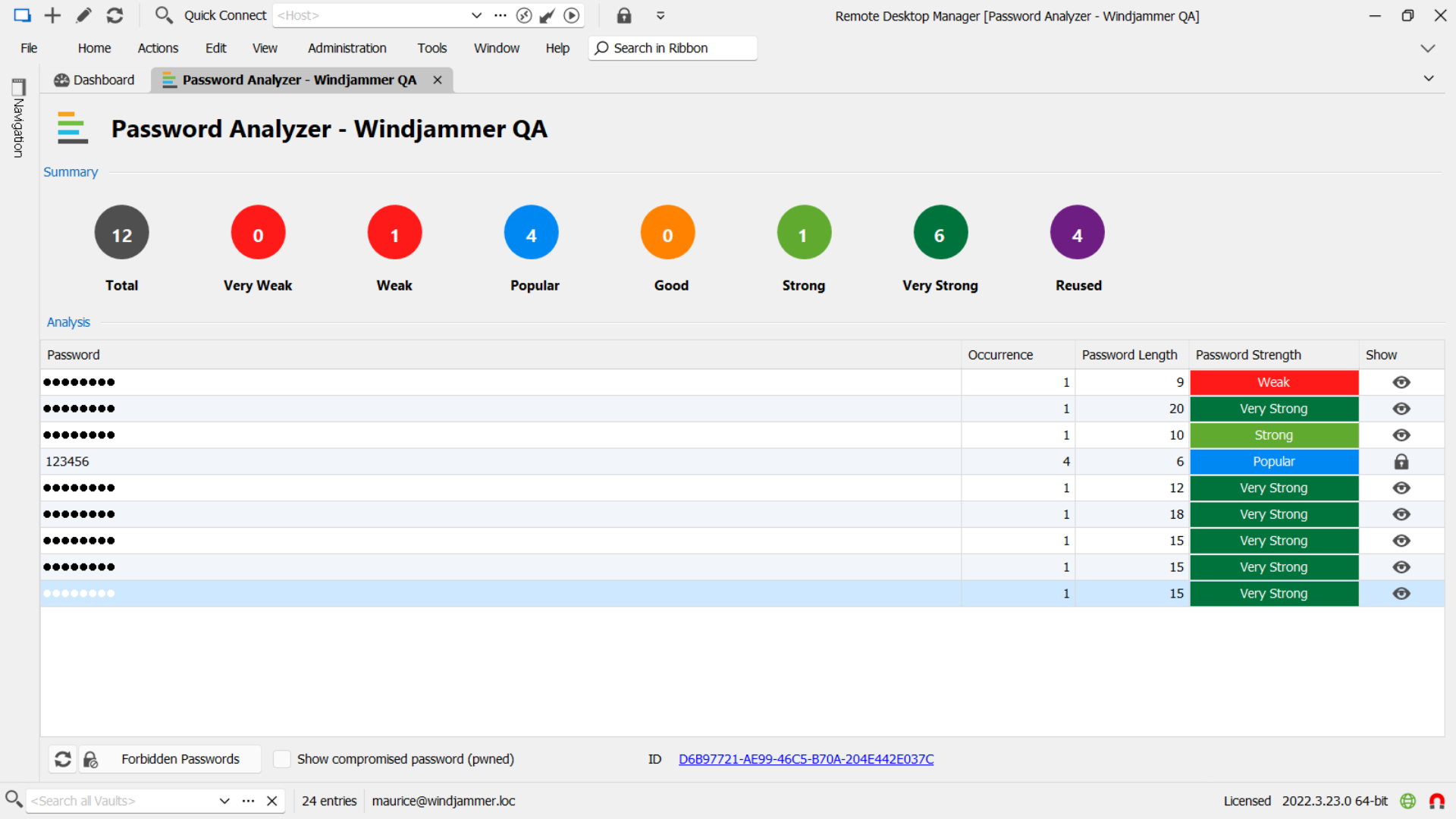
Task: Collapse the ribbon with the top-right chevron
Action: click(x=1427, y=48)
